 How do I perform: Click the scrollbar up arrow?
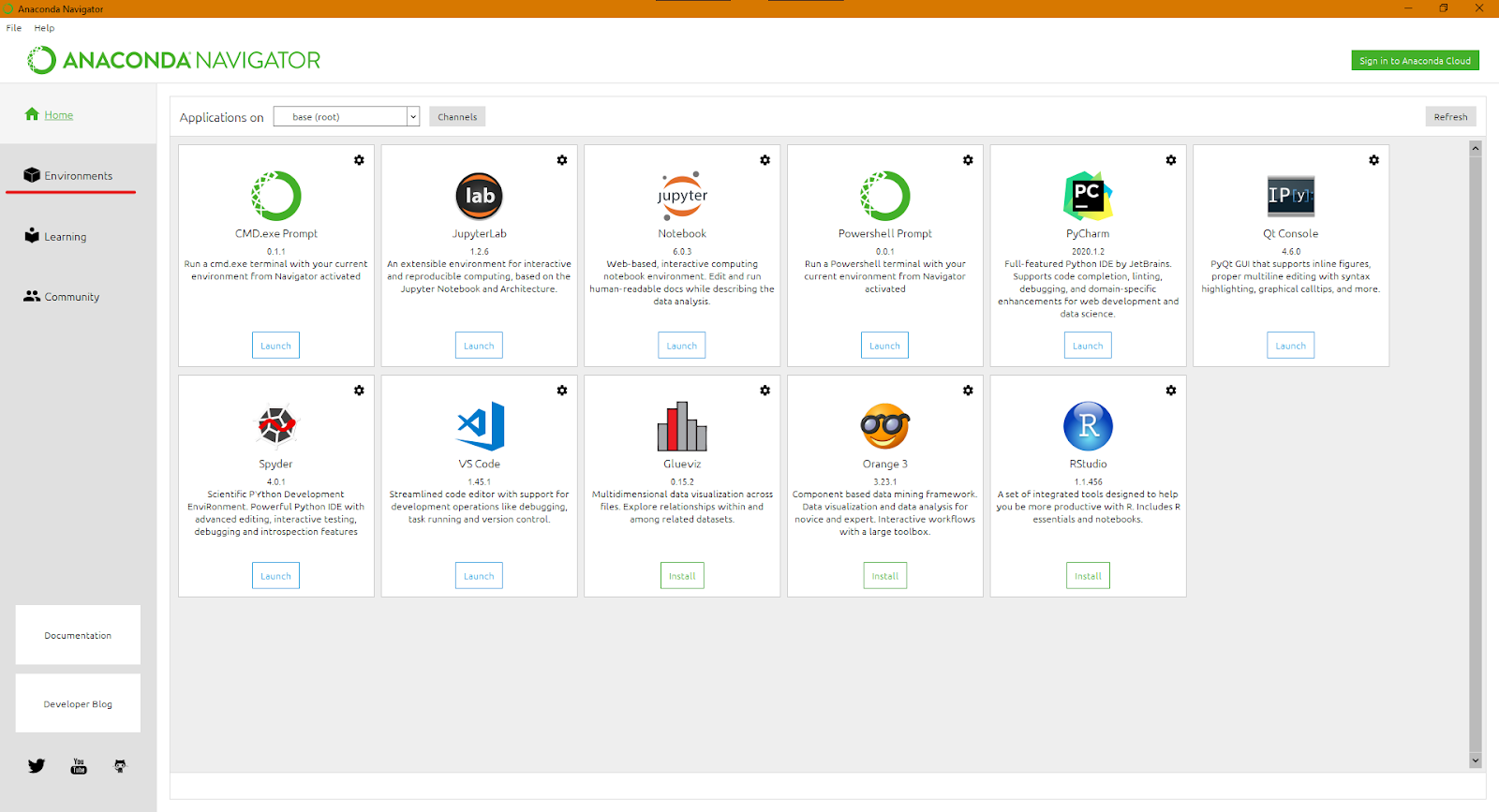(1476, 148)
